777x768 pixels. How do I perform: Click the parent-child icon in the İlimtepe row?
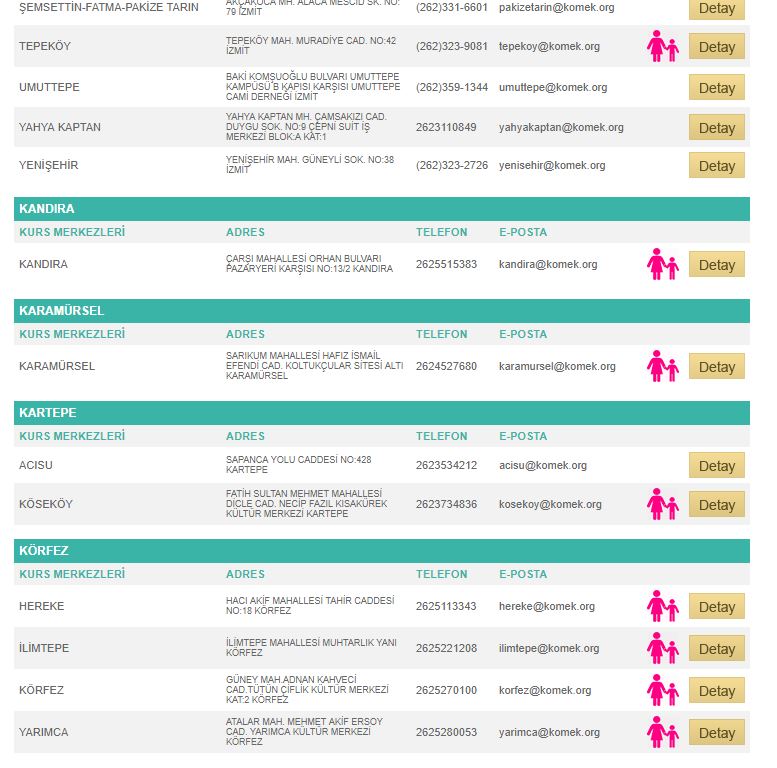point(662,649)
